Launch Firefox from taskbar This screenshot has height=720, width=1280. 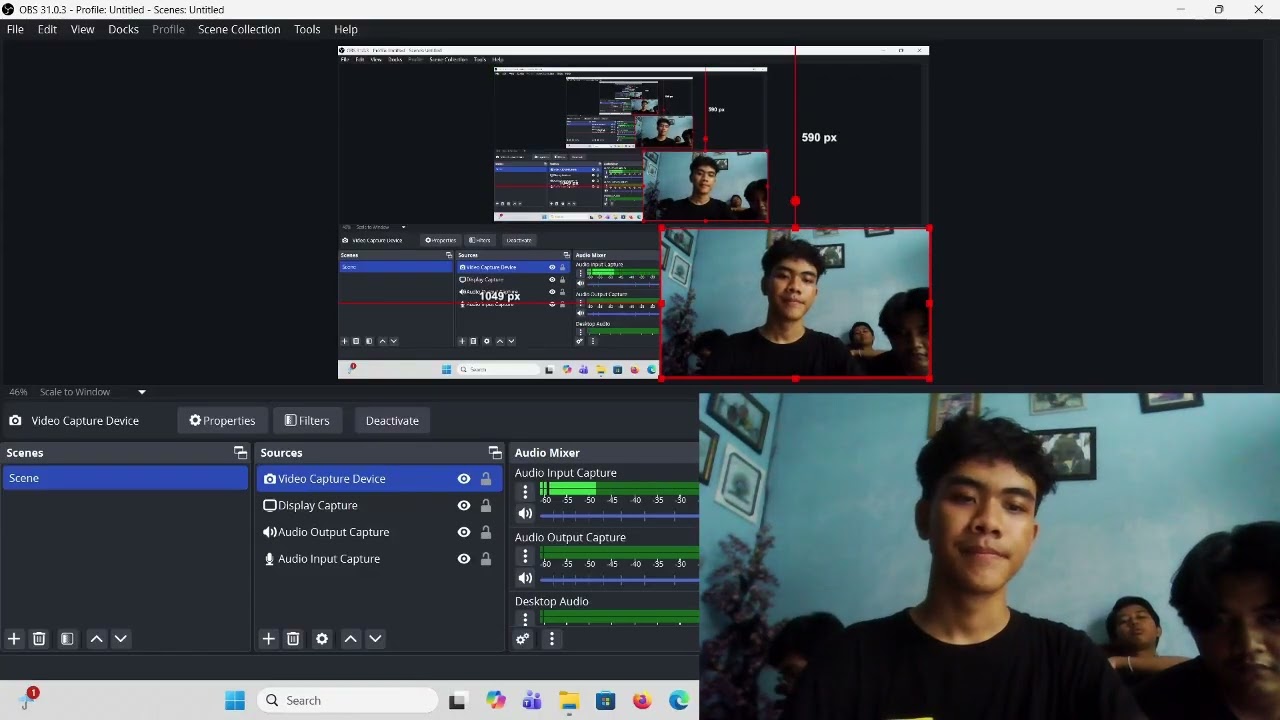coord(642,700)
